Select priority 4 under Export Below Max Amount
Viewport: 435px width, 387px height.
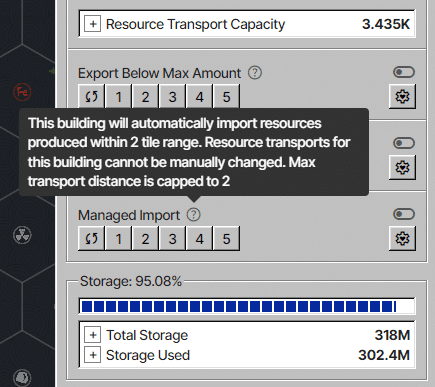199,97
